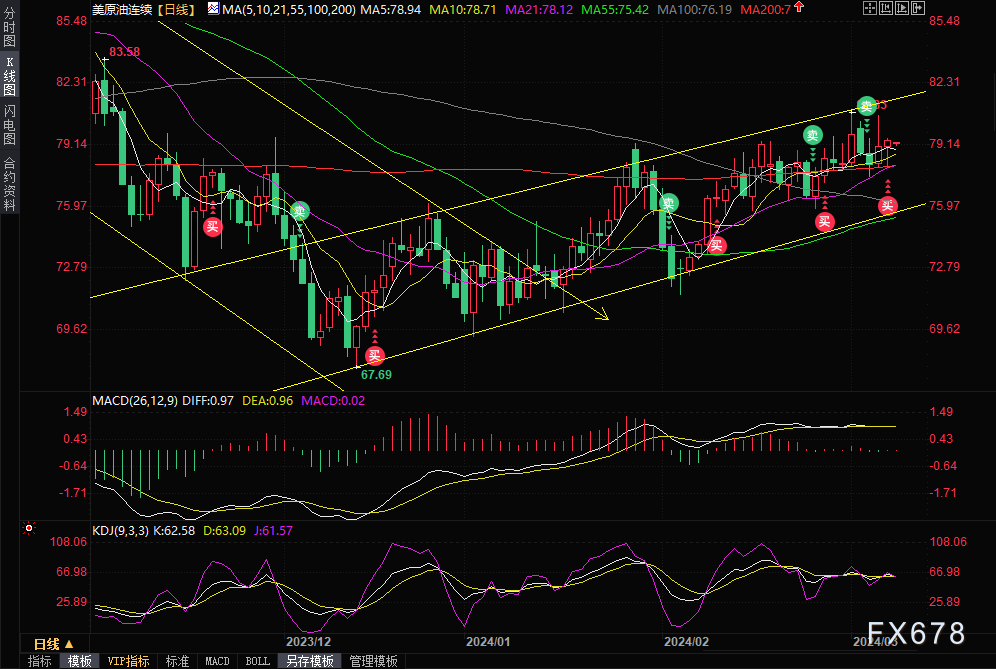
Task: Click the MA(5,10,21,55,100,200) parameters label
Action: click(289, 10)
